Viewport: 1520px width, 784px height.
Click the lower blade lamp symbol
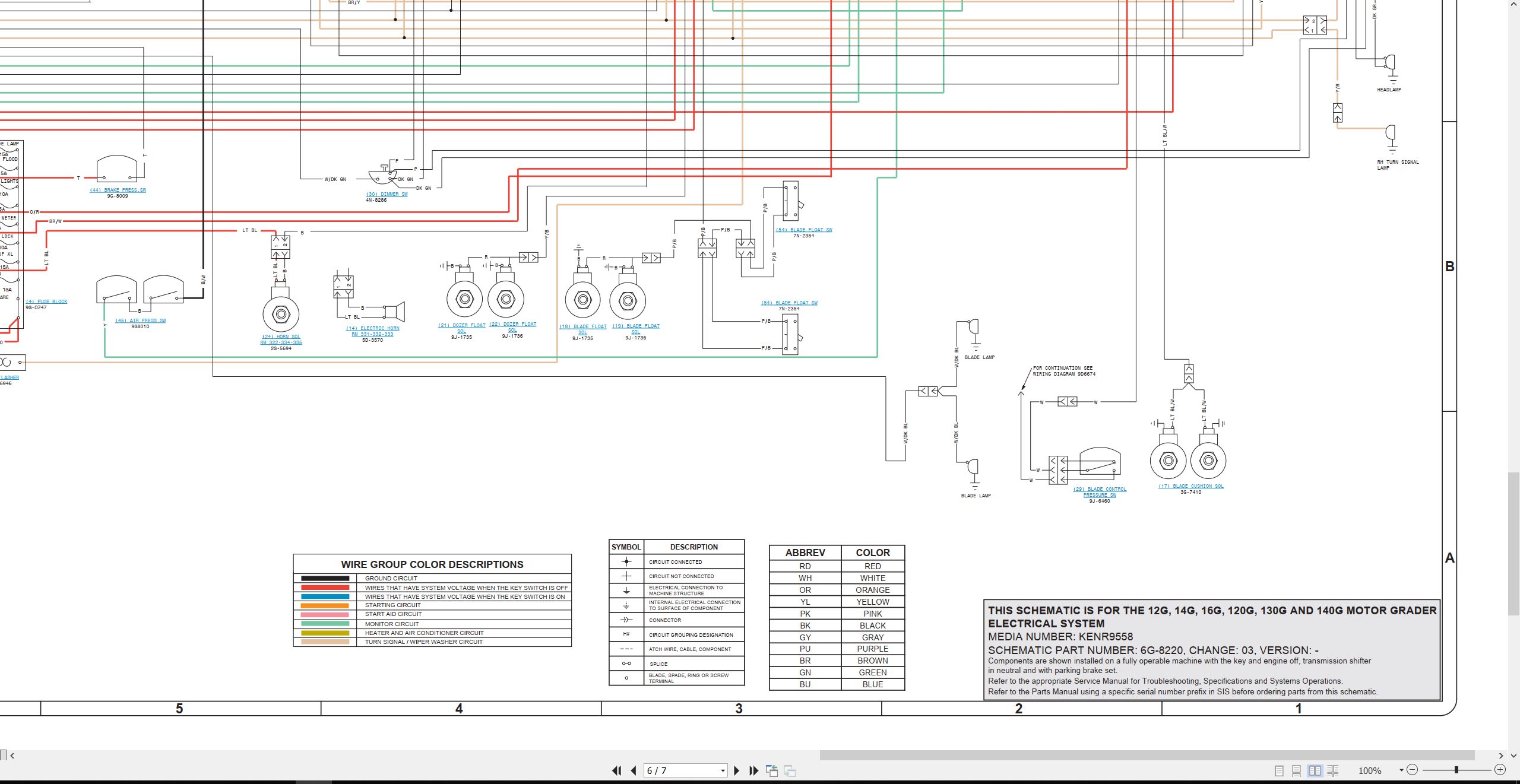(973, 468)
